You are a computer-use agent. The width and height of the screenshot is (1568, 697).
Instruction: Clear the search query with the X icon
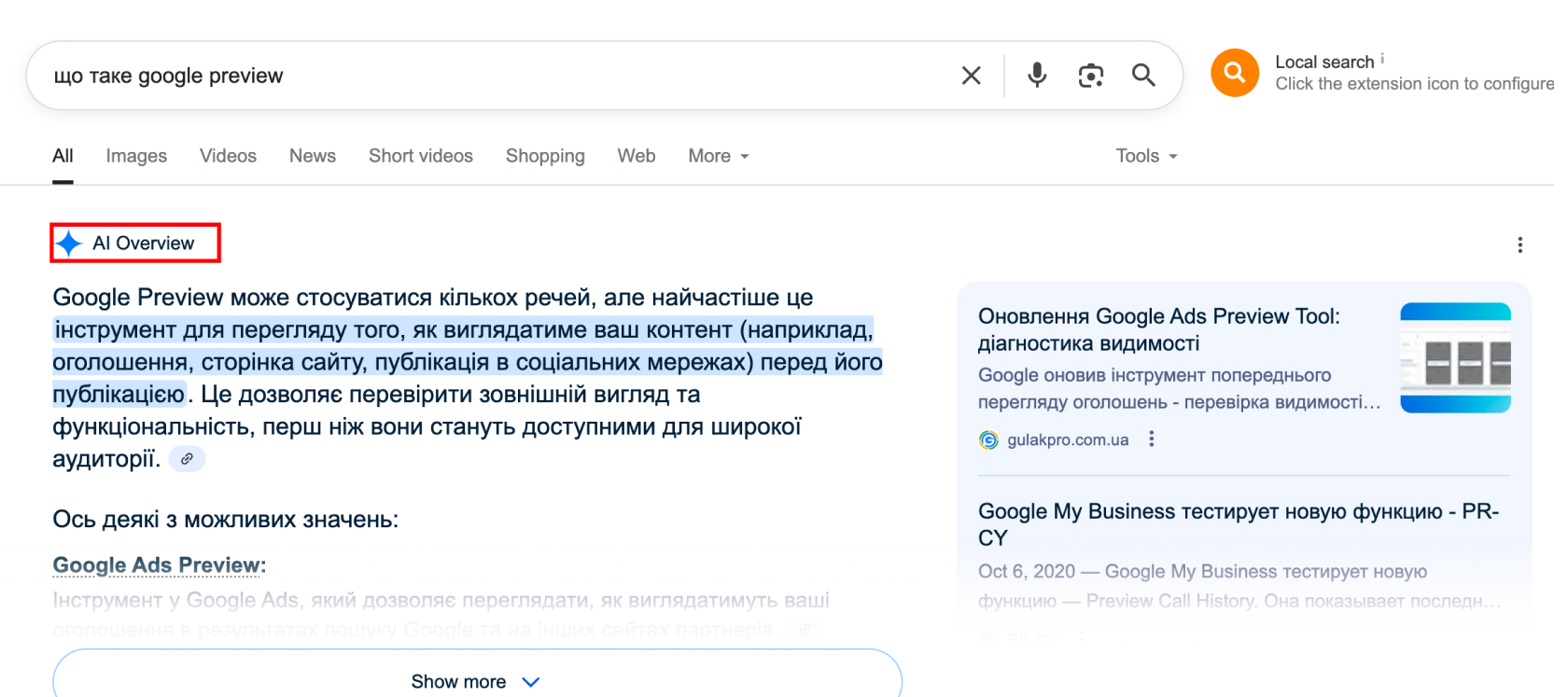[x=971, y=76]
